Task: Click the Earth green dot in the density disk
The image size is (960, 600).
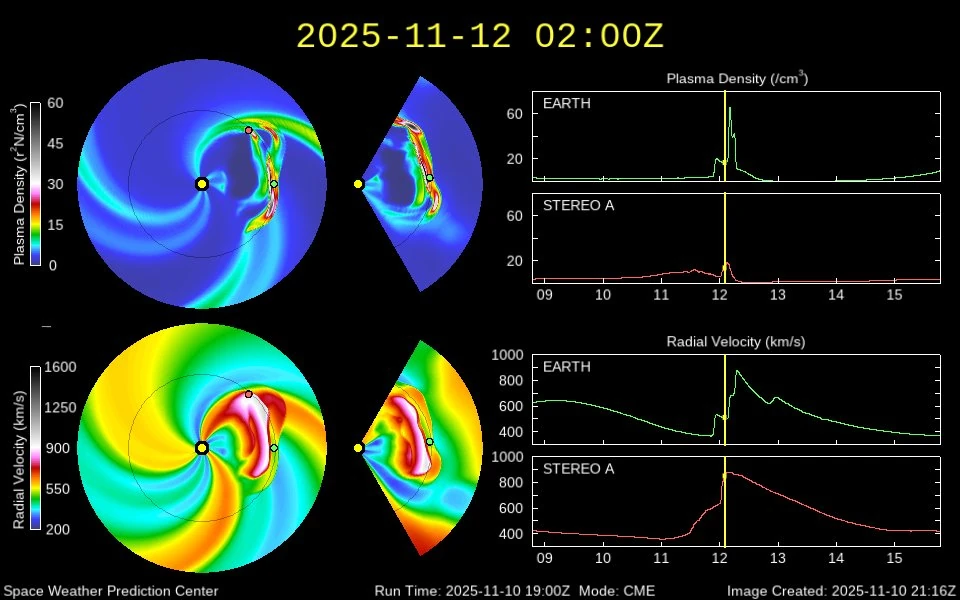Action: point(274,184)
